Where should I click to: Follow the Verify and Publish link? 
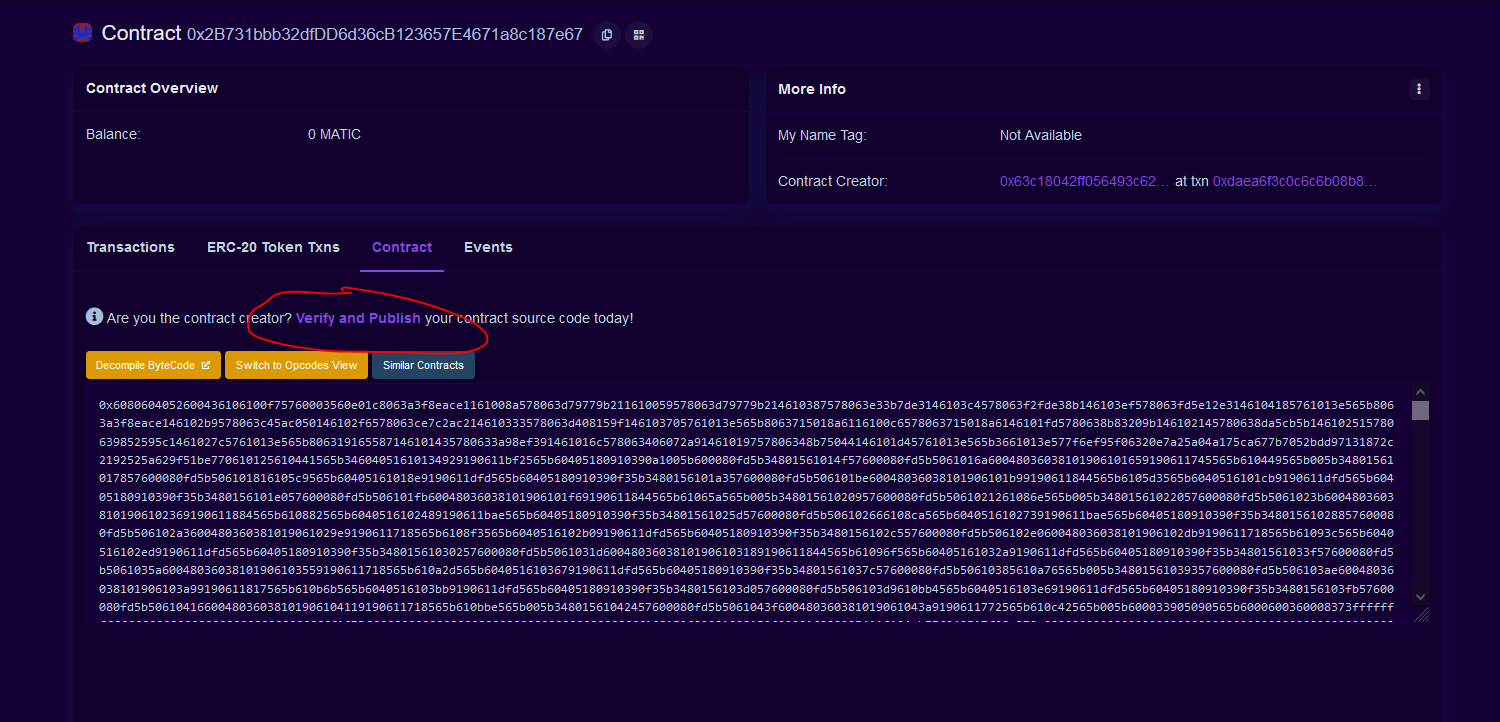coord(358,318)
